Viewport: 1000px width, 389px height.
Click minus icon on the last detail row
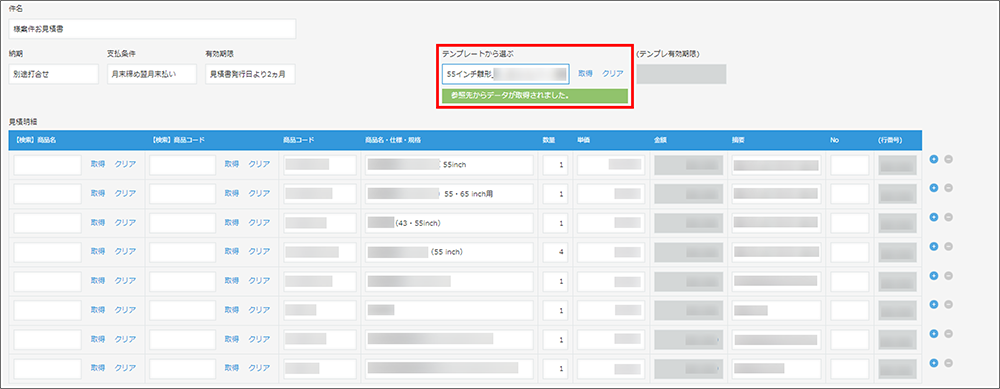948,362
